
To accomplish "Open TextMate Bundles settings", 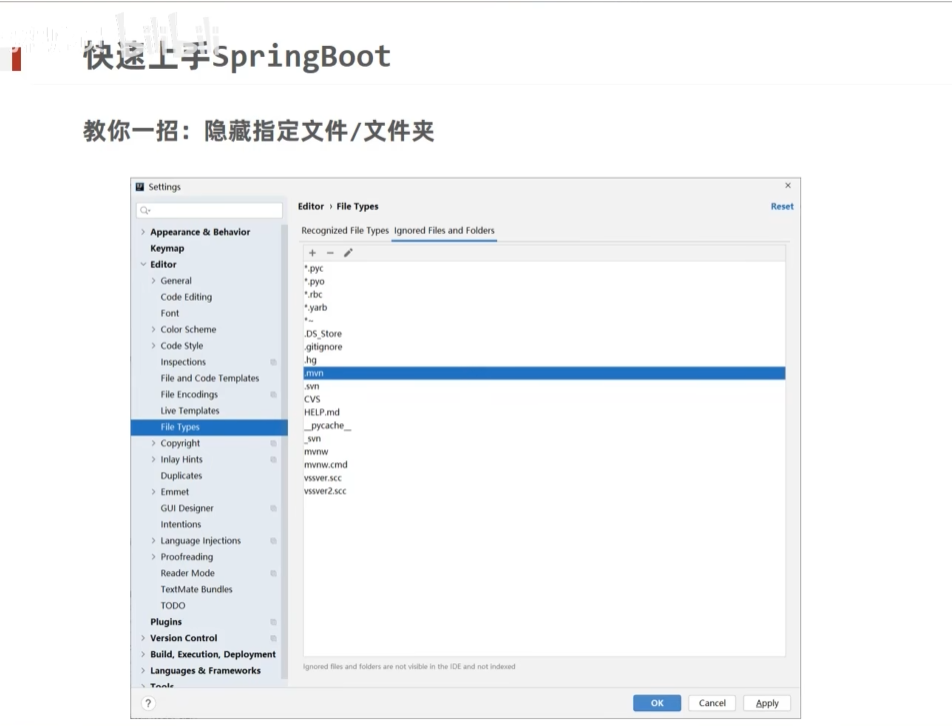I will pos(196,589).
